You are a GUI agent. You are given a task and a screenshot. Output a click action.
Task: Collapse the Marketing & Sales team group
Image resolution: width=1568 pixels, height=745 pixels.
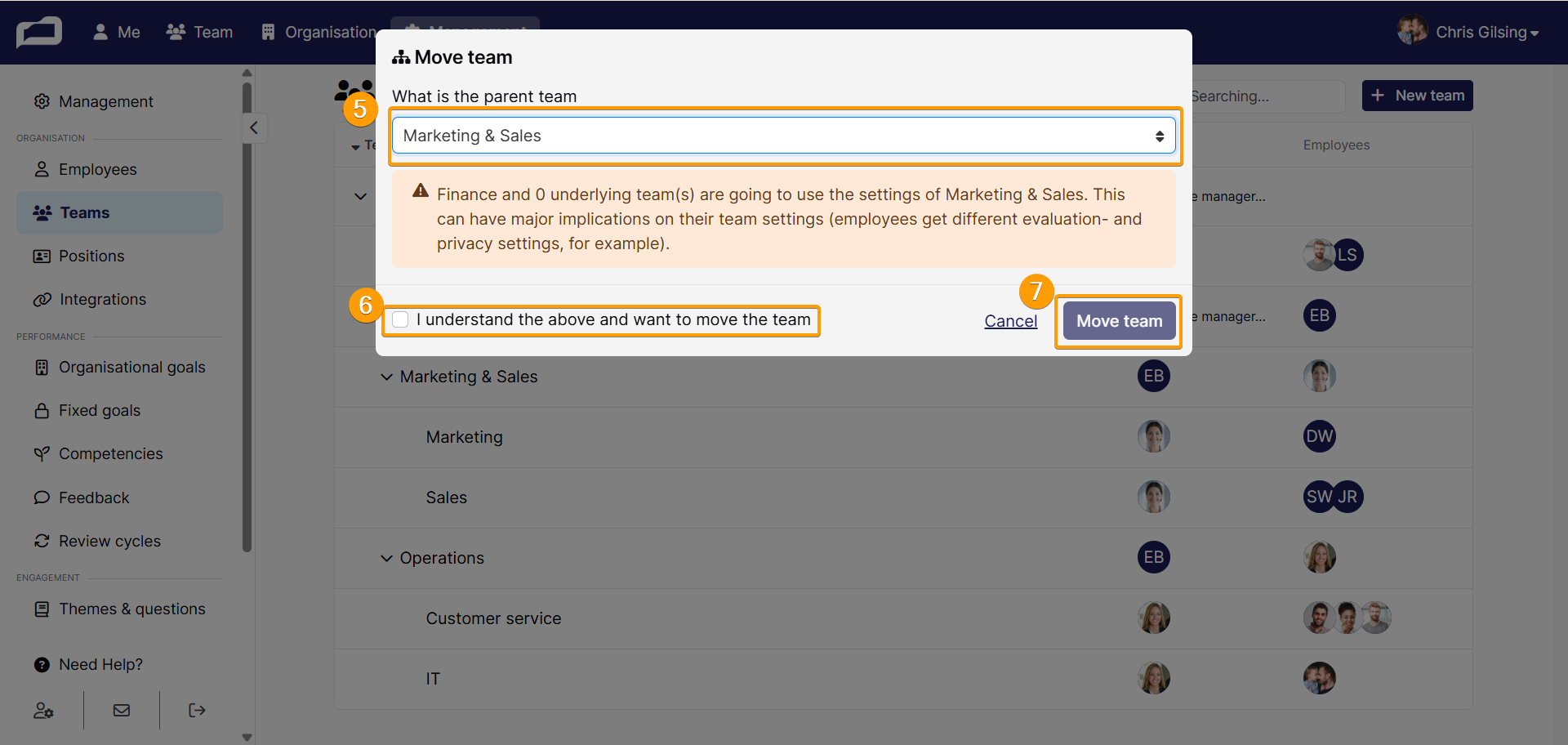coord(386,377)
